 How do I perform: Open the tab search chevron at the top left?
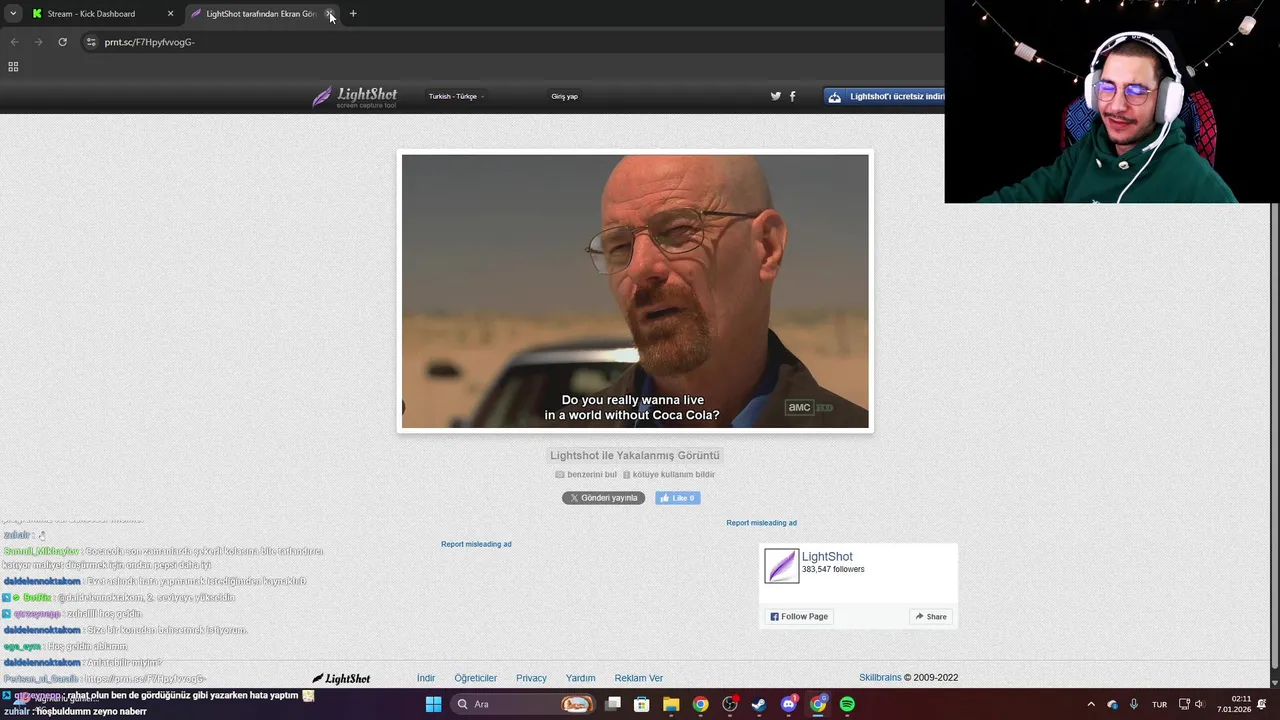tap(13, 14)
